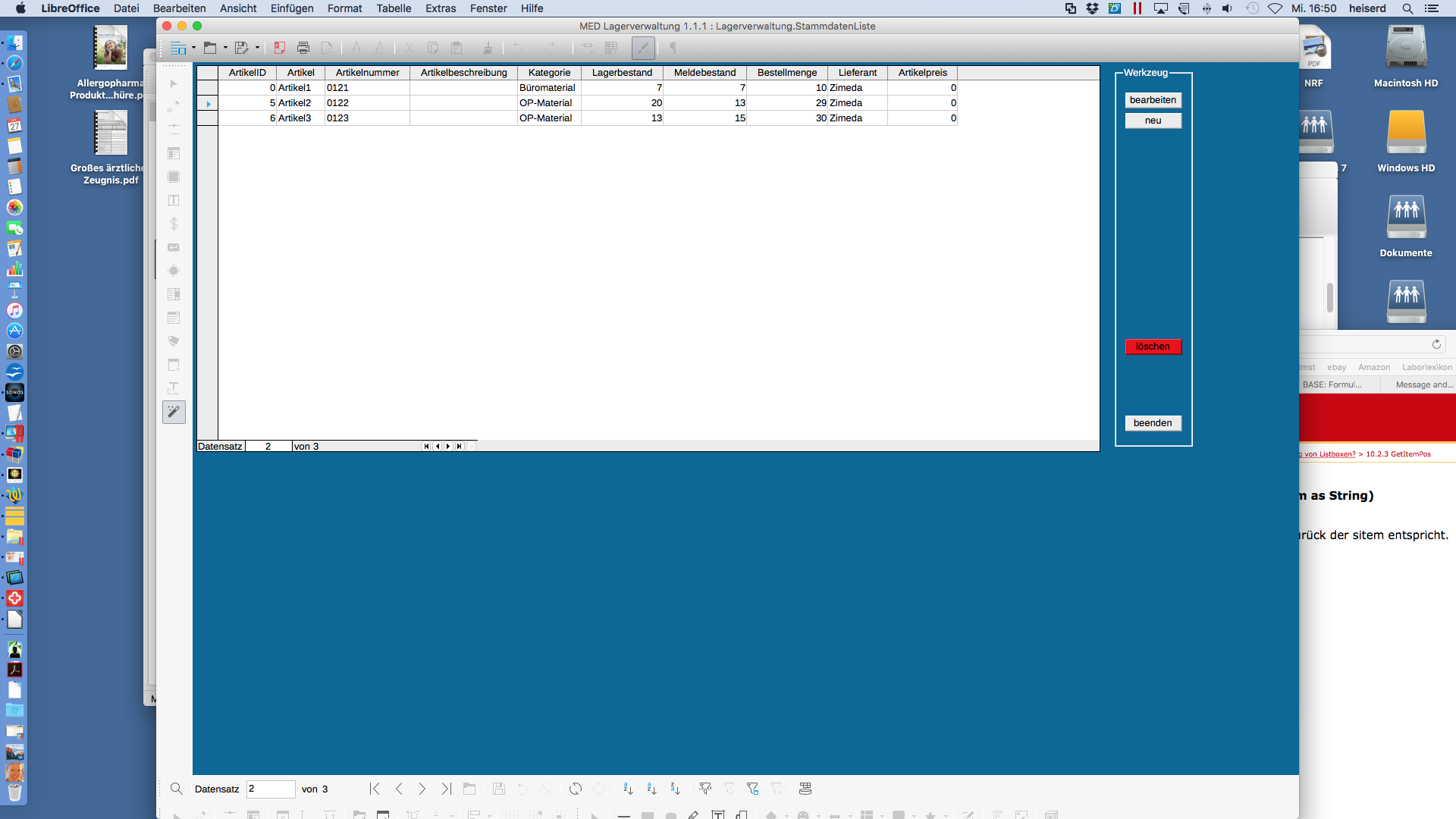Click the Refresh records icon

click(576, 789)
